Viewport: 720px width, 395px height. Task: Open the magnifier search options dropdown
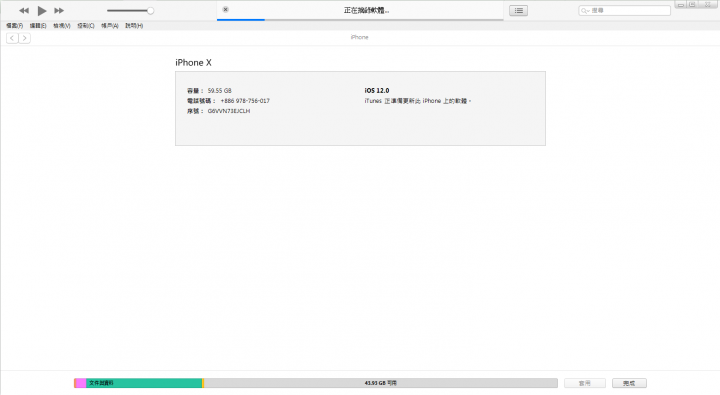pos(585,11)
